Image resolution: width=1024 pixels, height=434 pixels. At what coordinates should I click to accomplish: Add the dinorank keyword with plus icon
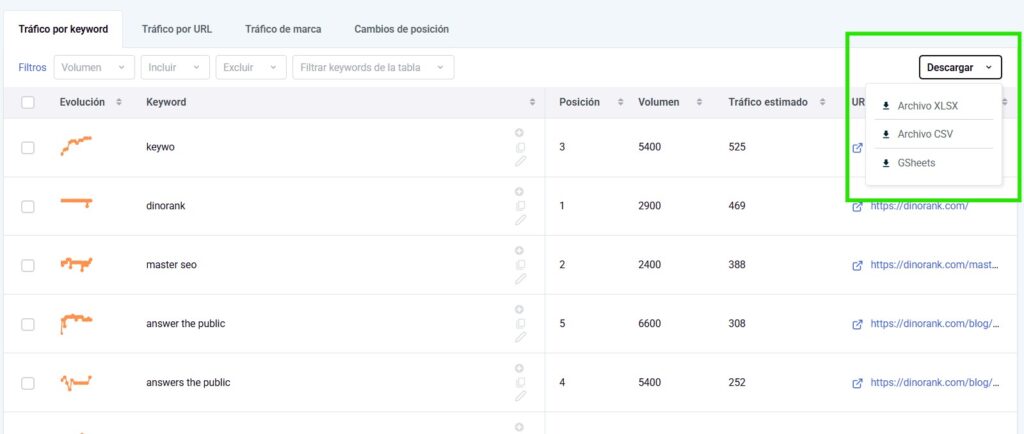click(519, 192)
